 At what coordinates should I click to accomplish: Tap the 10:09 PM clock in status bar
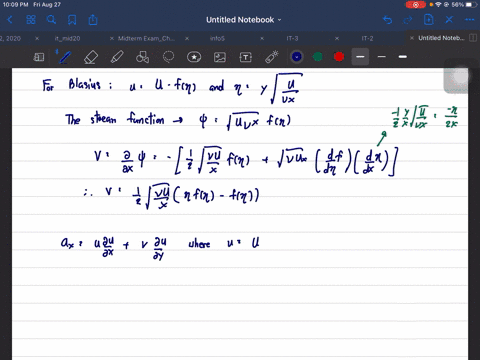pyautogui.click(x=16, y=5)
